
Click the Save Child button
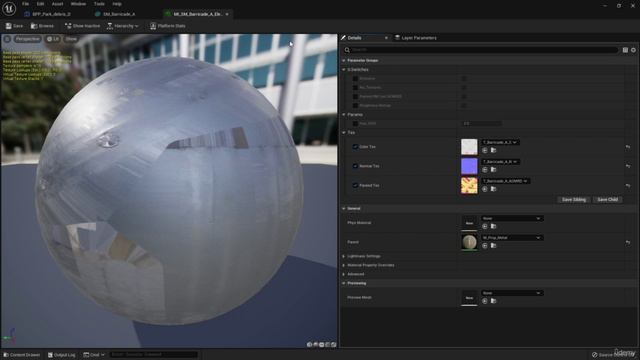[607, 200]
